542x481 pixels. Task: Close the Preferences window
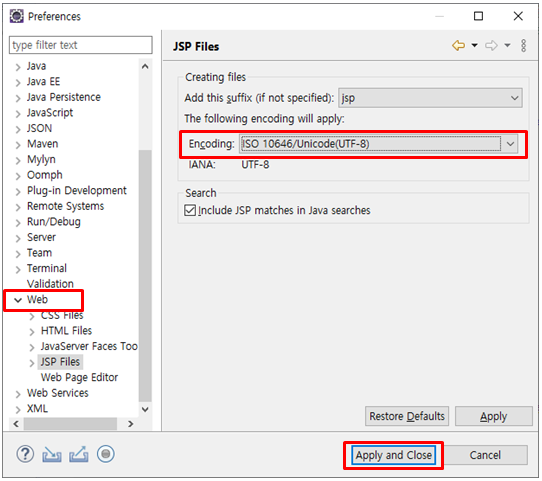point(518,16)
